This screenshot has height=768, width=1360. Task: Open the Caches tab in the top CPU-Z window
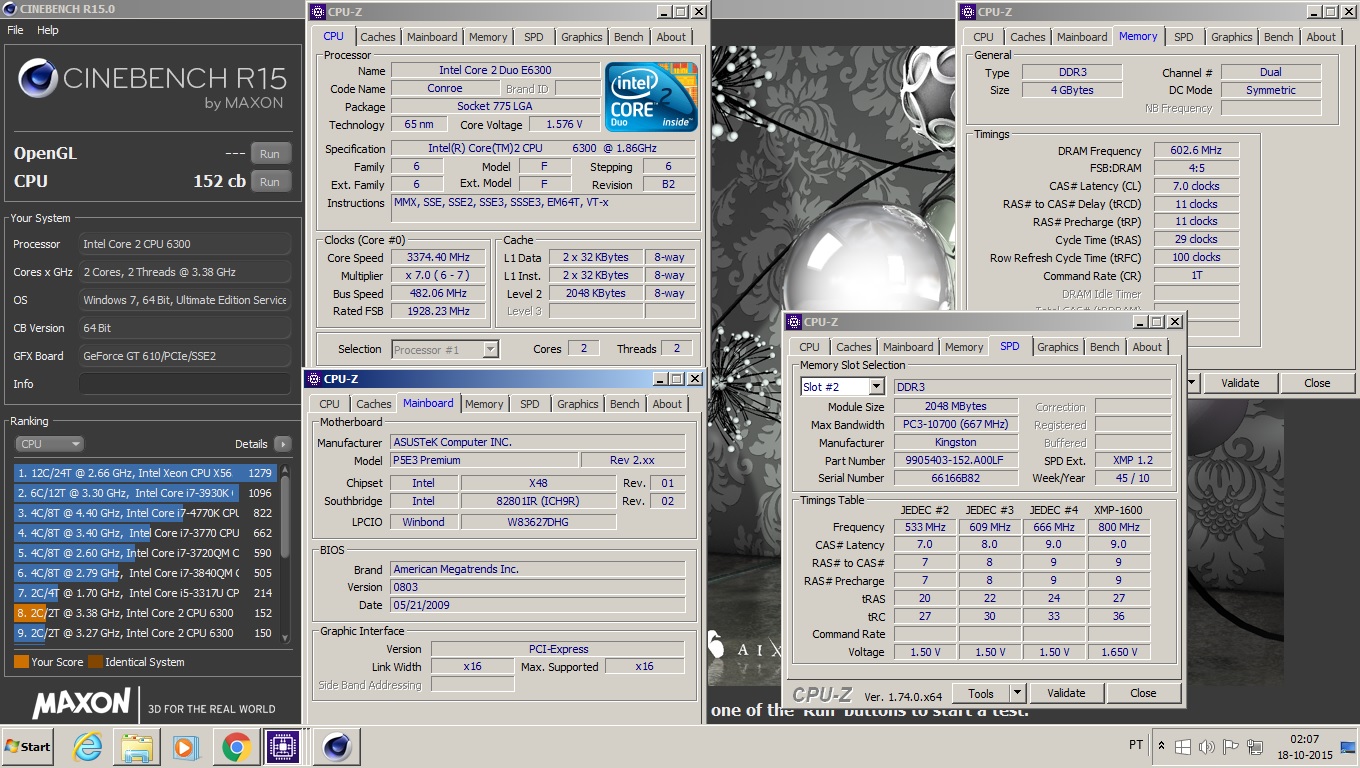377,37
